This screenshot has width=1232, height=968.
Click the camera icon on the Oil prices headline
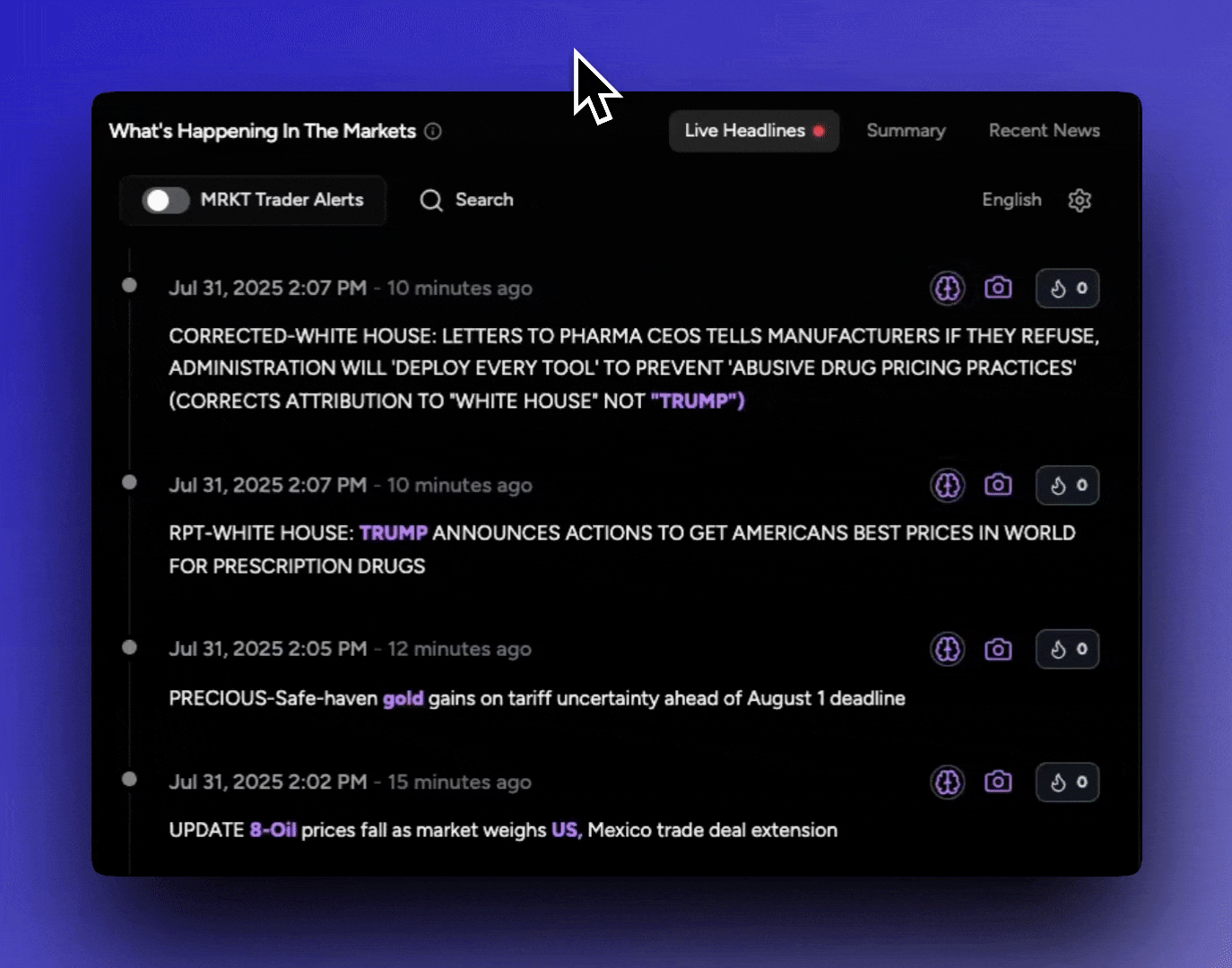pos(998,782)
